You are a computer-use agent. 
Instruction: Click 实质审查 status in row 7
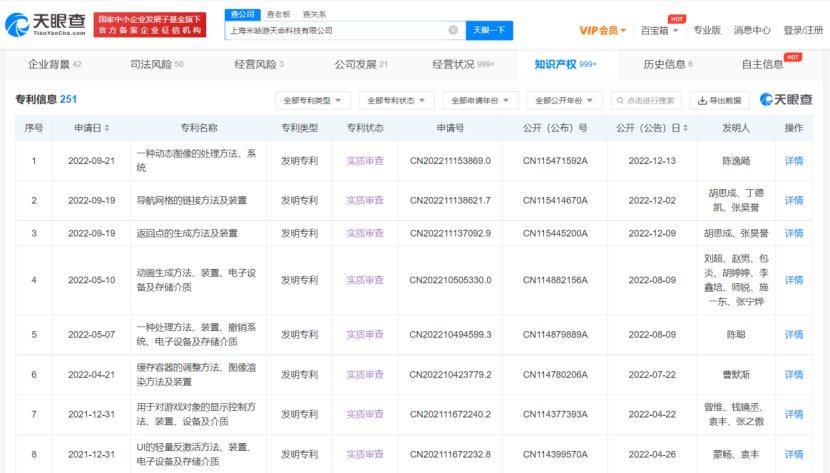[x=365, y=414]
